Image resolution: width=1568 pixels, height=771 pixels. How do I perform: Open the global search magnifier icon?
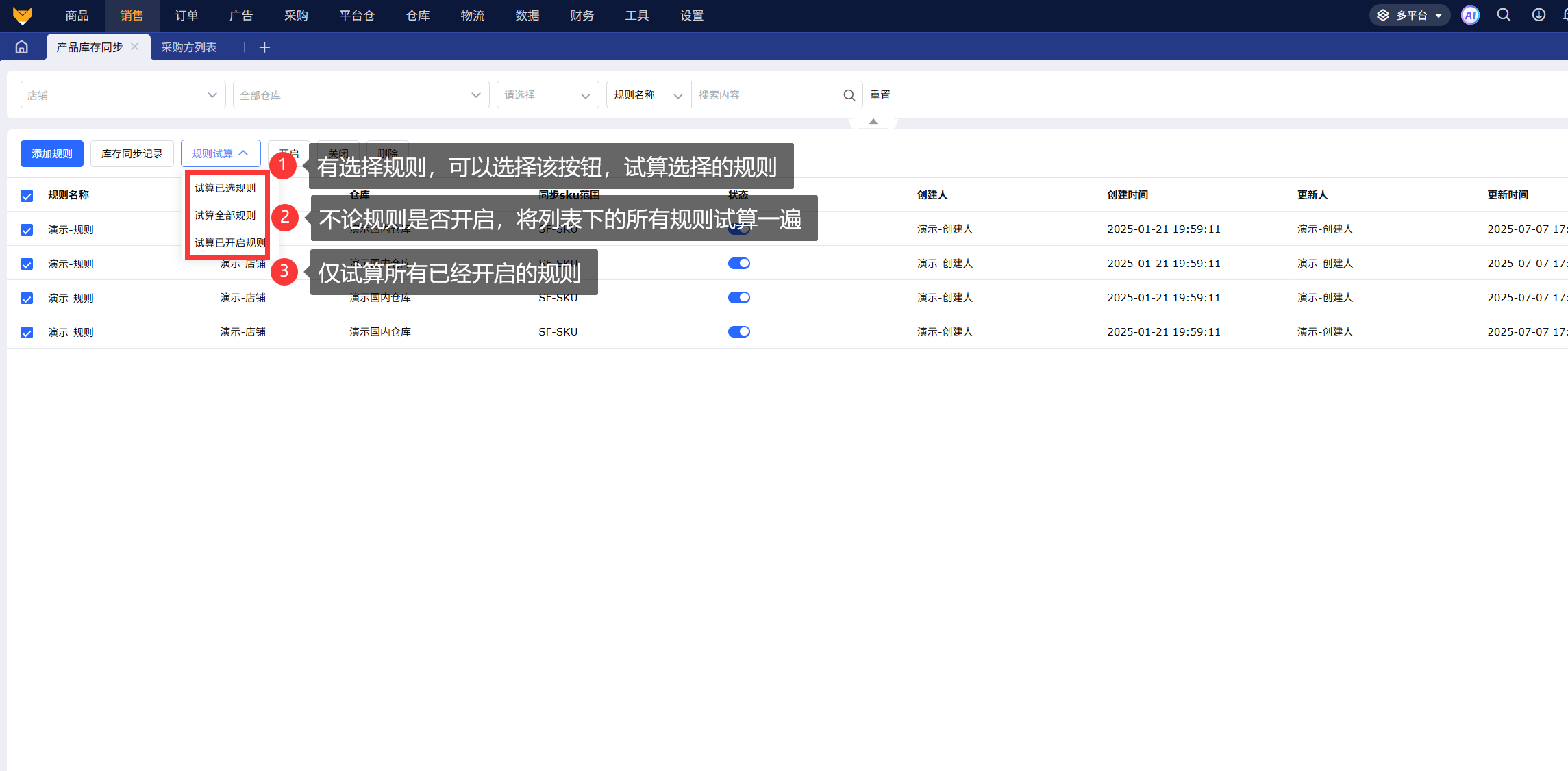pyautogui.click(x=1504, y=15)
